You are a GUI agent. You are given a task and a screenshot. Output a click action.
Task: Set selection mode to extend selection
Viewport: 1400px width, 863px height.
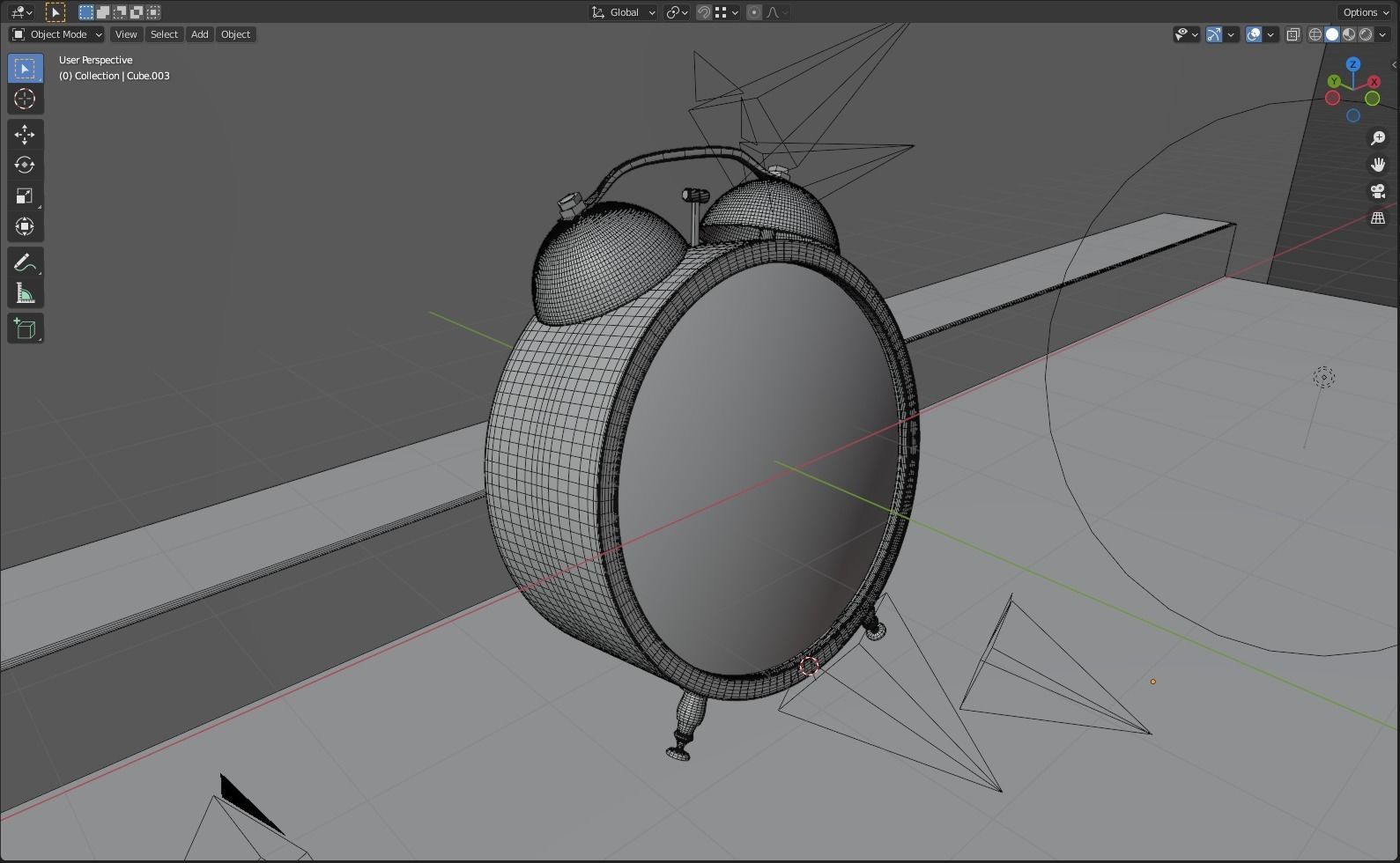(102, 12)
